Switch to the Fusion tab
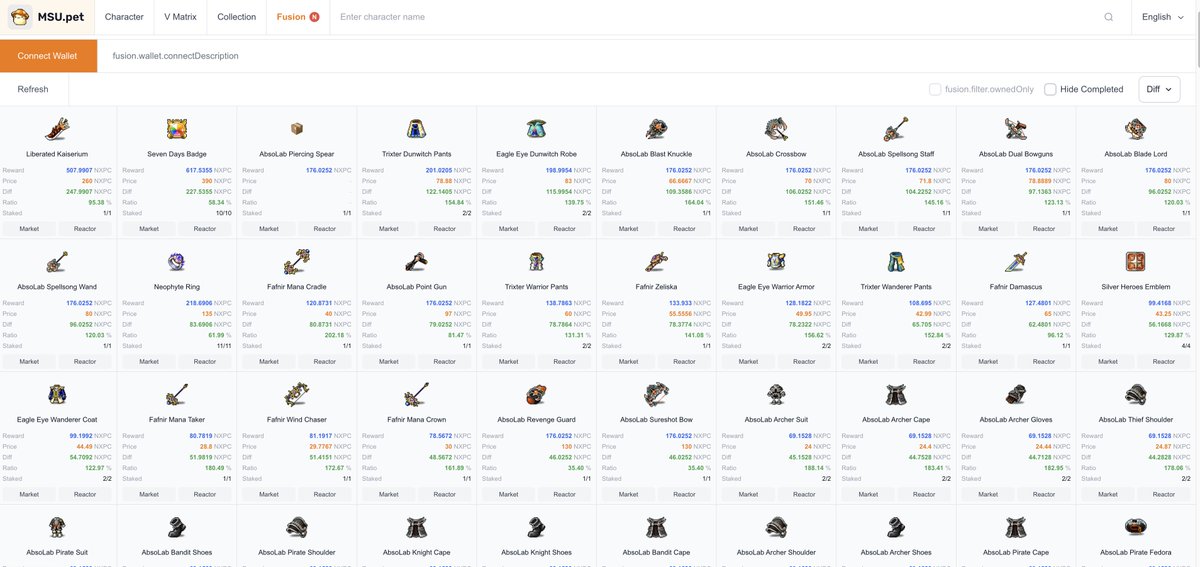 click(298, 17)
